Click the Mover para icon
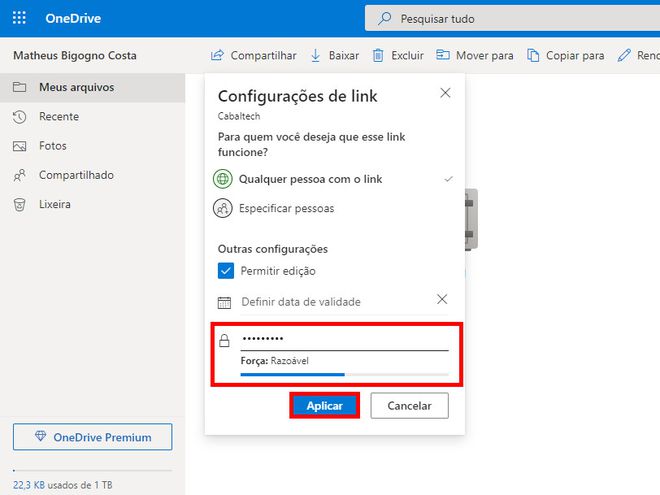The height and width of the screenshot is (495, 660). (x=443, y=55)
